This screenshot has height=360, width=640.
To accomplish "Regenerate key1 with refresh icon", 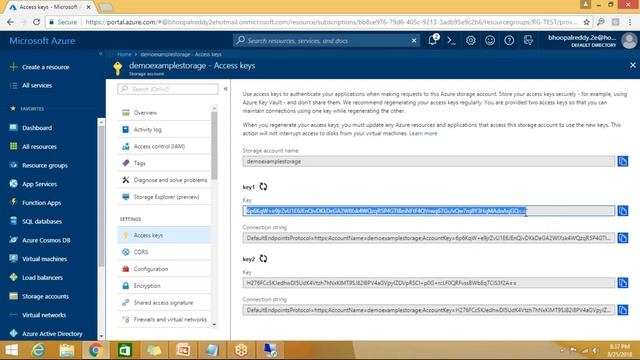I will pyautogui.click(x=263, y=187).
